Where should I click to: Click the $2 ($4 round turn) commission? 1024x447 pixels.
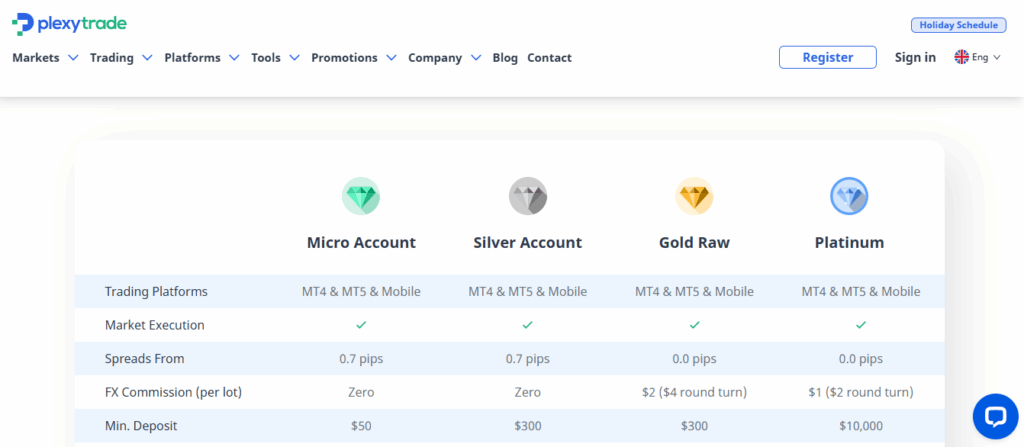694,392
